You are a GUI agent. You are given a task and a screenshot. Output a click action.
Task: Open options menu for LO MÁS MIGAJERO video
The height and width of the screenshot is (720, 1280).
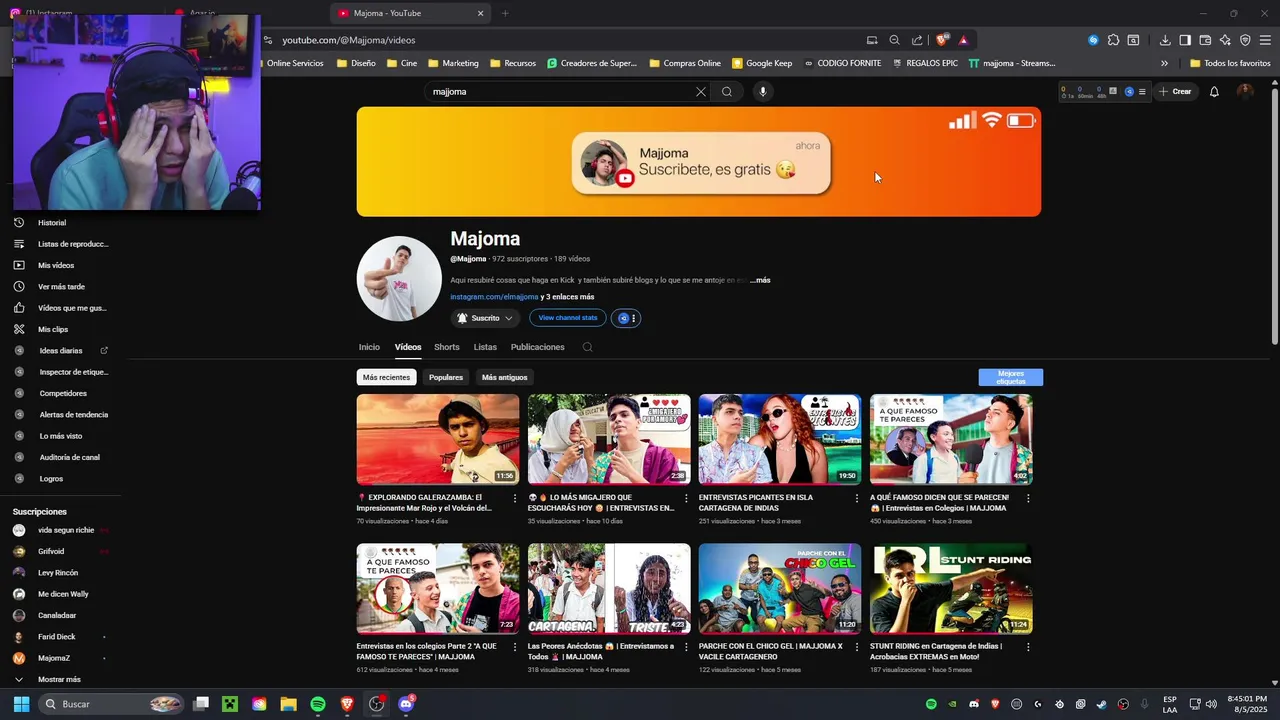pyautogui.click(x=686, y=498)
